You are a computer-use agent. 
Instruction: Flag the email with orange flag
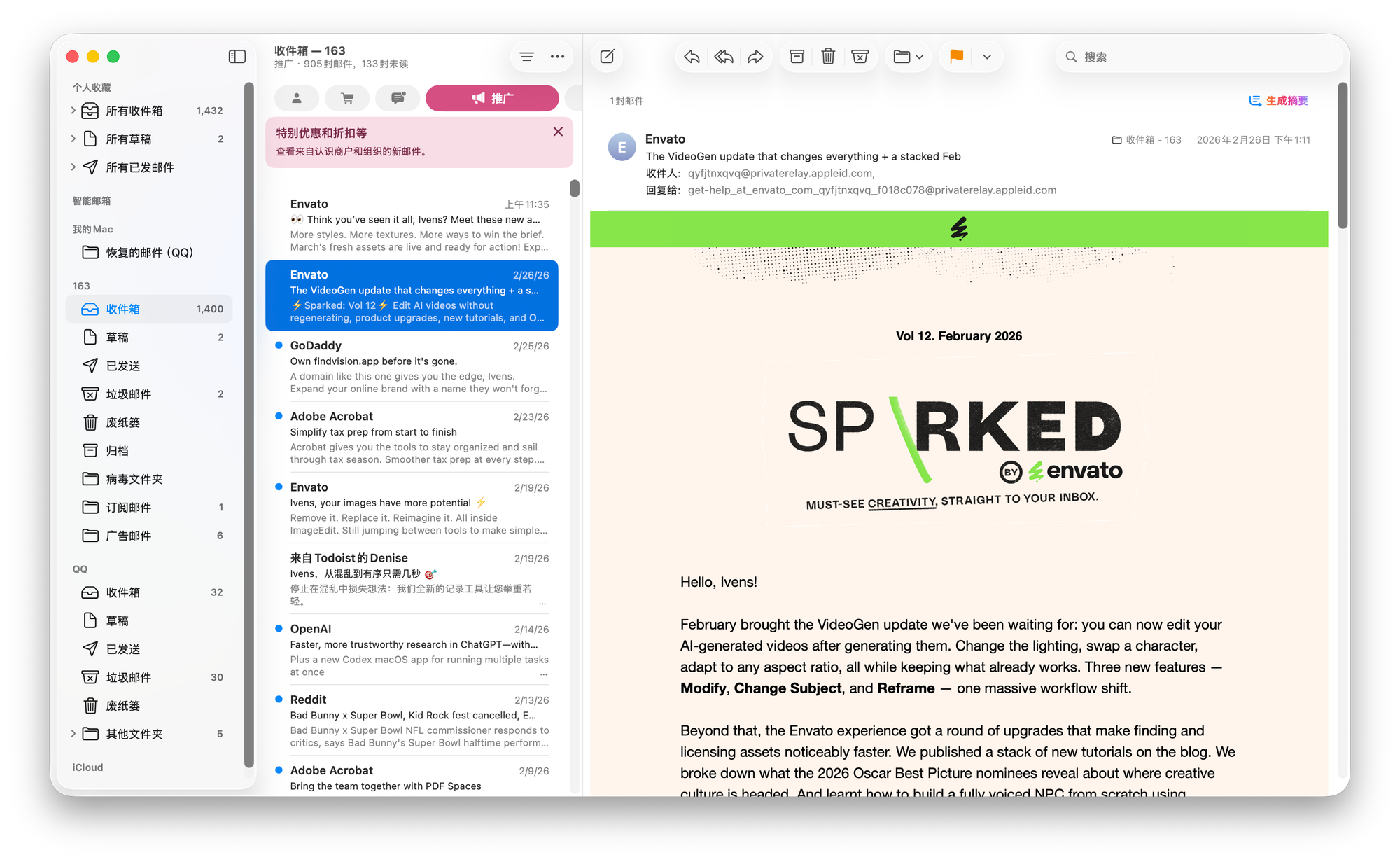click(956, 57)
